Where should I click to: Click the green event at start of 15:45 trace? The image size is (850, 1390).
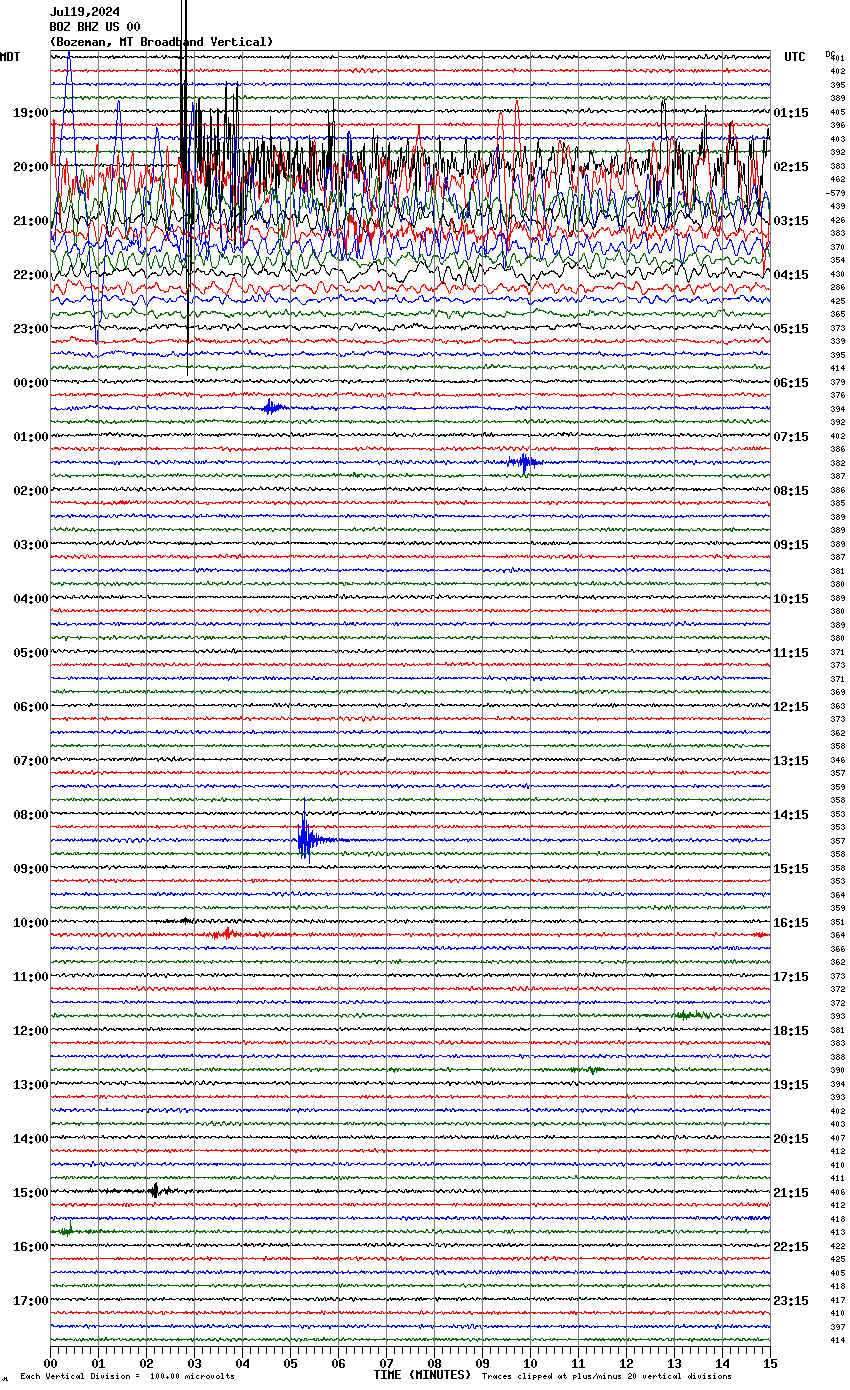(x=66, y=1231)
